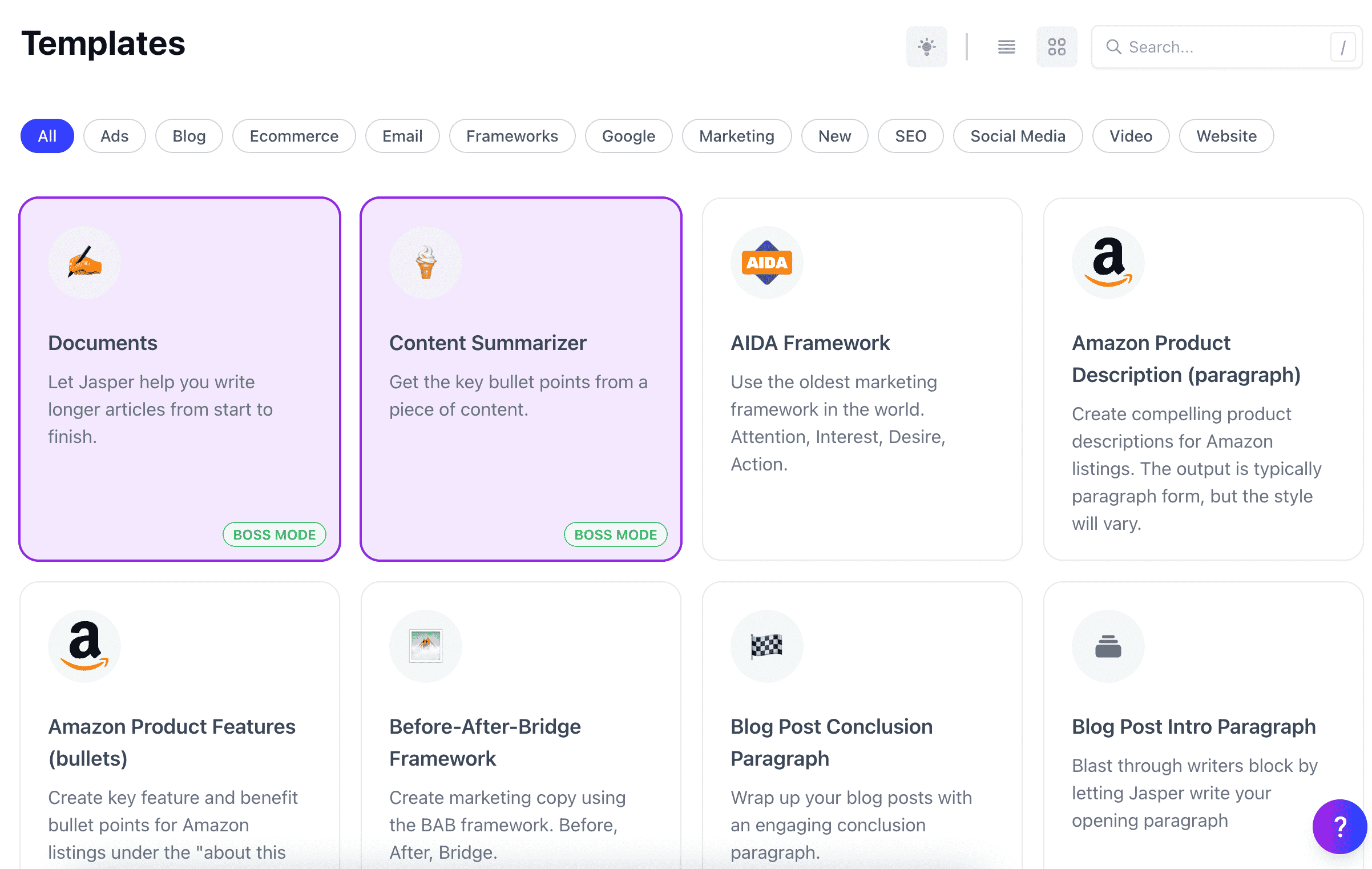Open Before-After-Bridge Framework template title
The height and width of the screenshot is (869, 1372).
tap(485, 743)
